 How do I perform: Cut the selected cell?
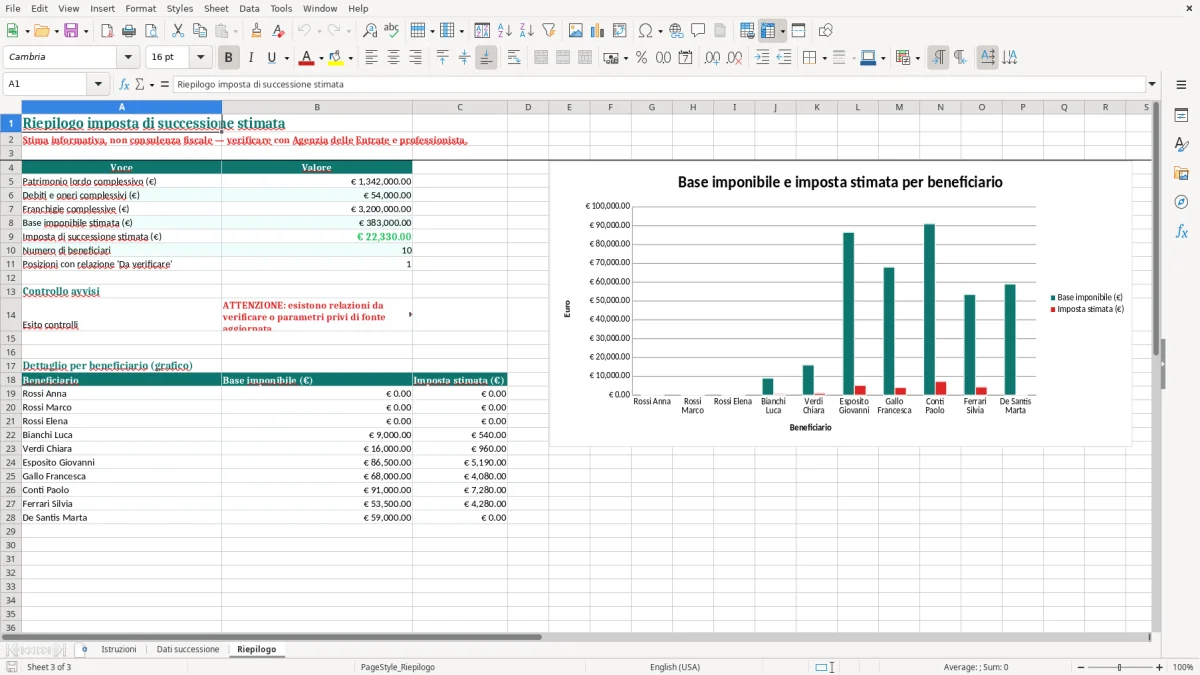click(x=178, y=31)
